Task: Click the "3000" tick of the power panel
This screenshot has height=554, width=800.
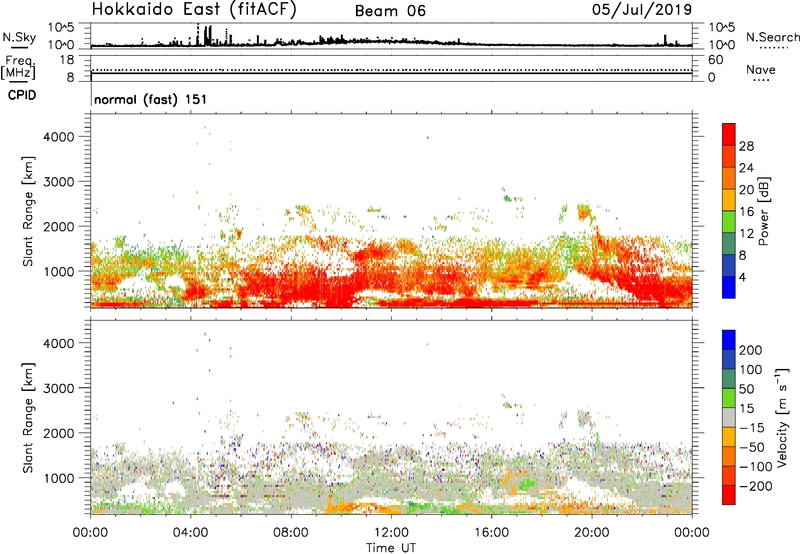Action: (x=58, y=182)
